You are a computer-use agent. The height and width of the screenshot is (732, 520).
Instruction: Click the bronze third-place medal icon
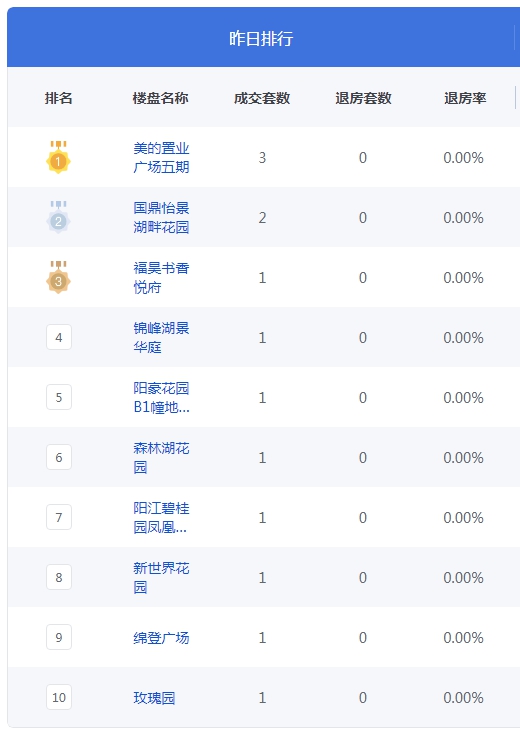click(x=58, y=277)
